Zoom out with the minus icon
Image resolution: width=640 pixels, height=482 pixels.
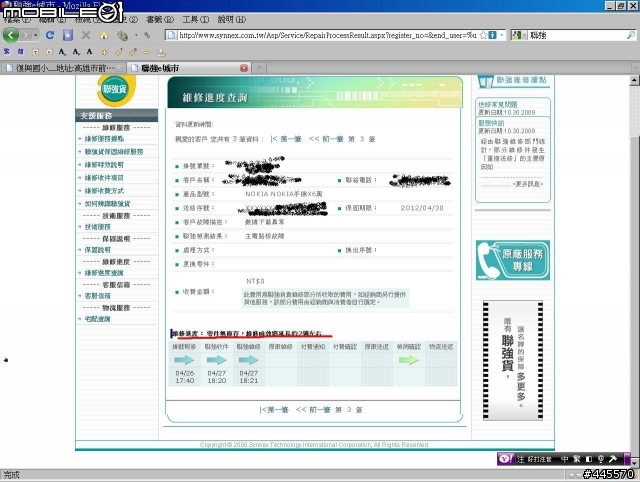[x=147, y=52]
